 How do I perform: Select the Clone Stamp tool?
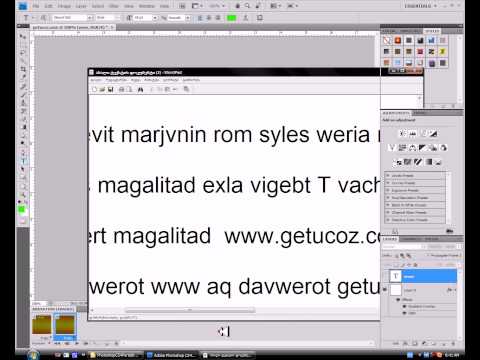[23, 103]
